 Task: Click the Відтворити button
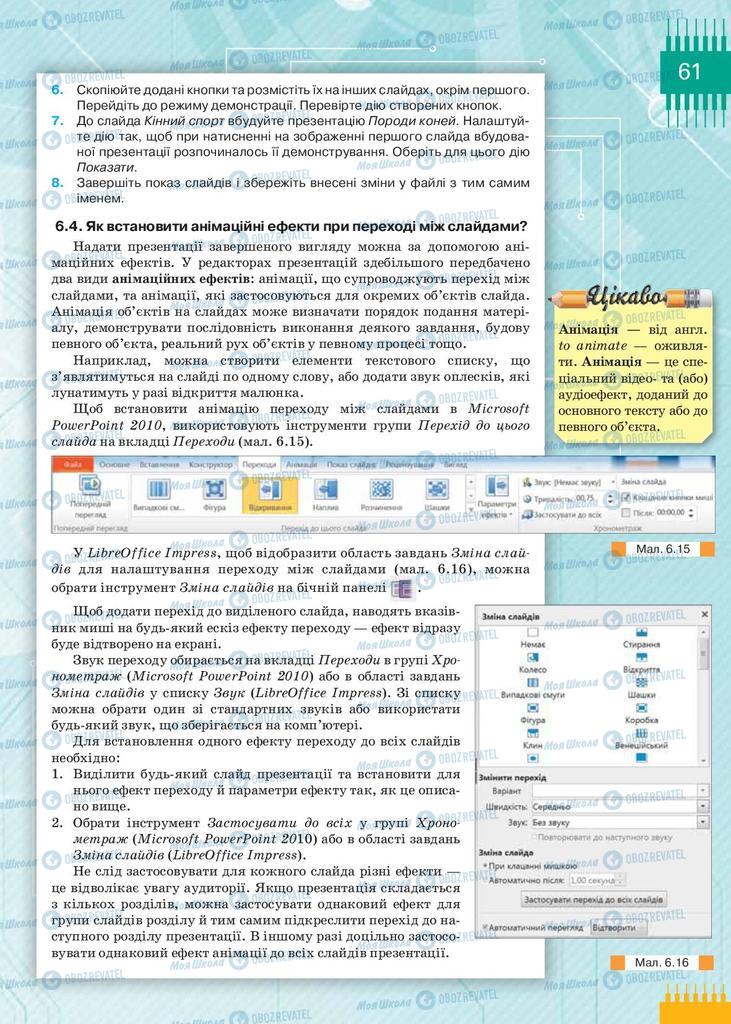[617, 927]
